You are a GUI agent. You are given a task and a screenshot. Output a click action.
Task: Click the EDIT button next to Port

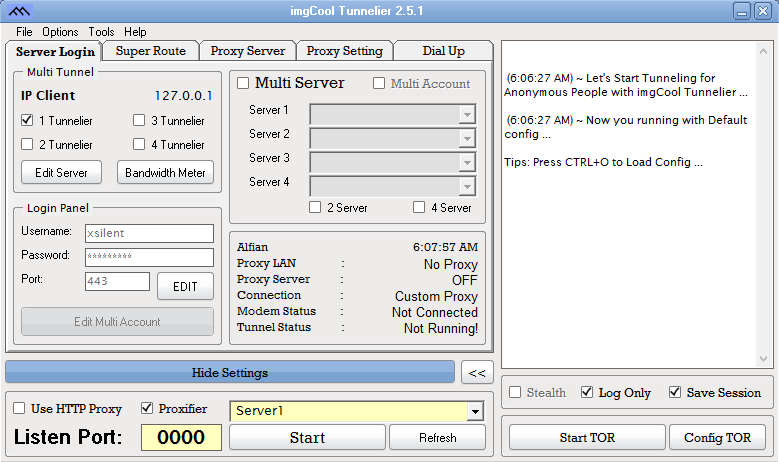click(185, 286)
